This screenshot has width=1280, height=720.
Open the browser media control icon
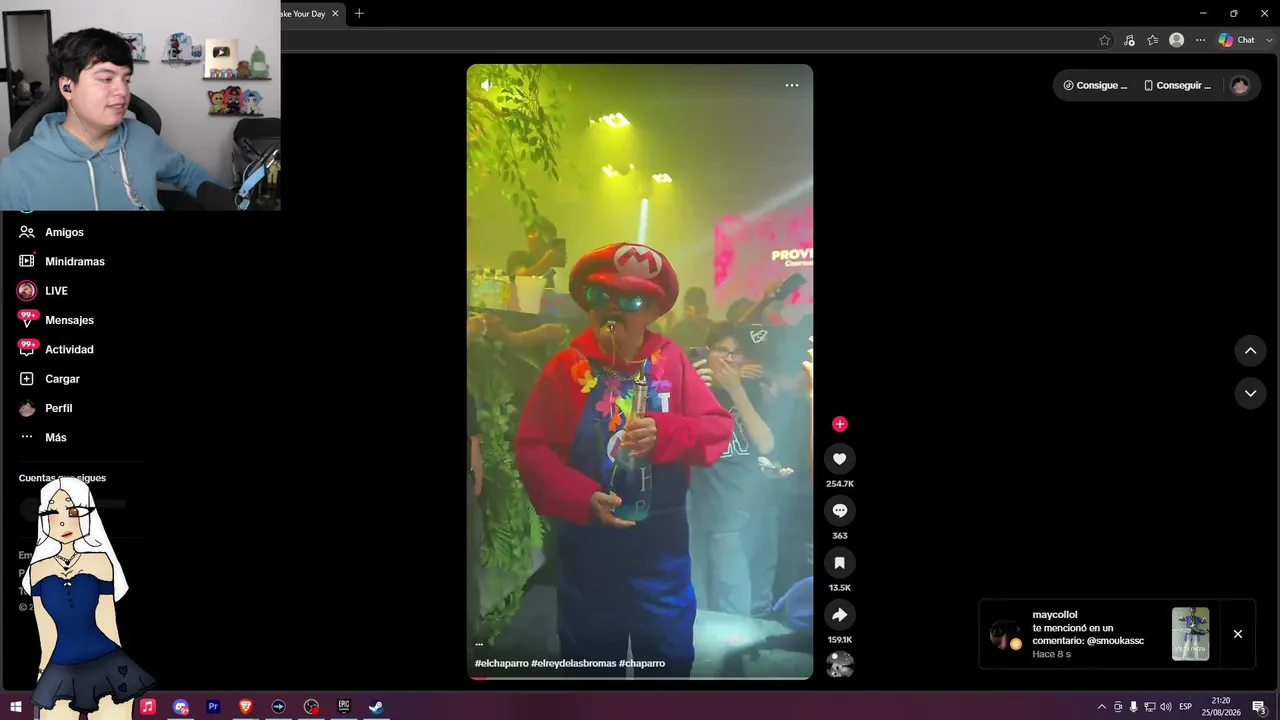tap(1129, 40)
